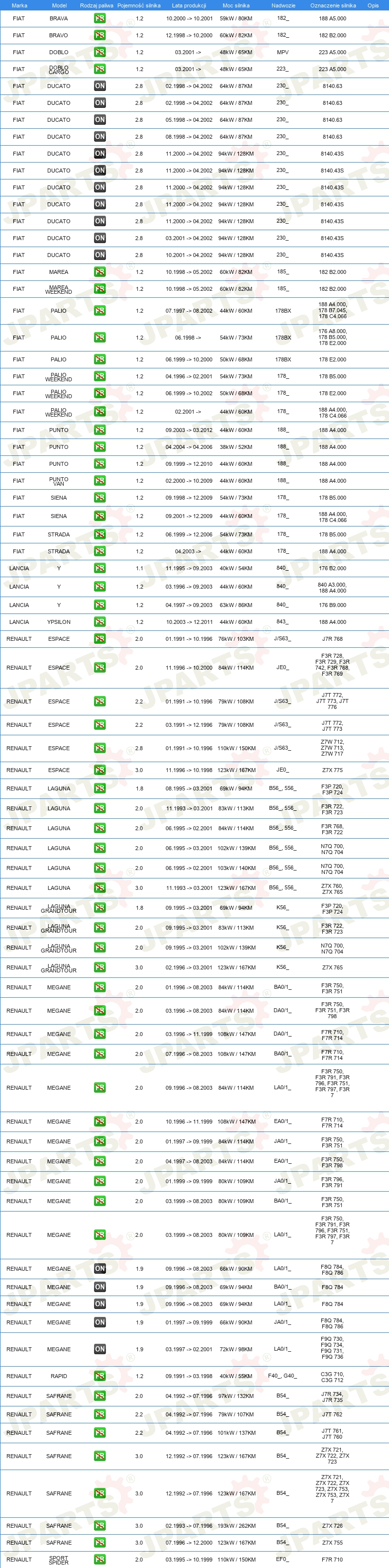Click power value 38kW / 52KM

click(236, 447)
